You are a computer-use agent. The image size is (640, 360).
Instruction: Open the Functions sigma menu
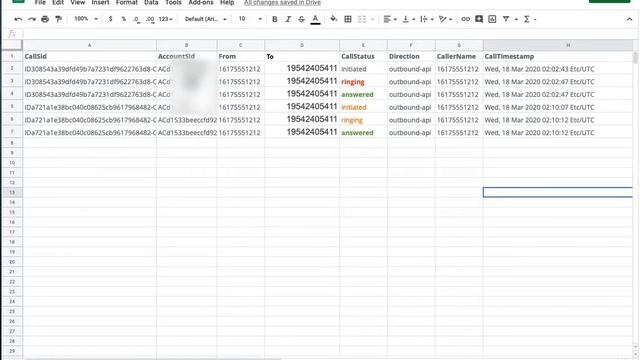(527, 19)
